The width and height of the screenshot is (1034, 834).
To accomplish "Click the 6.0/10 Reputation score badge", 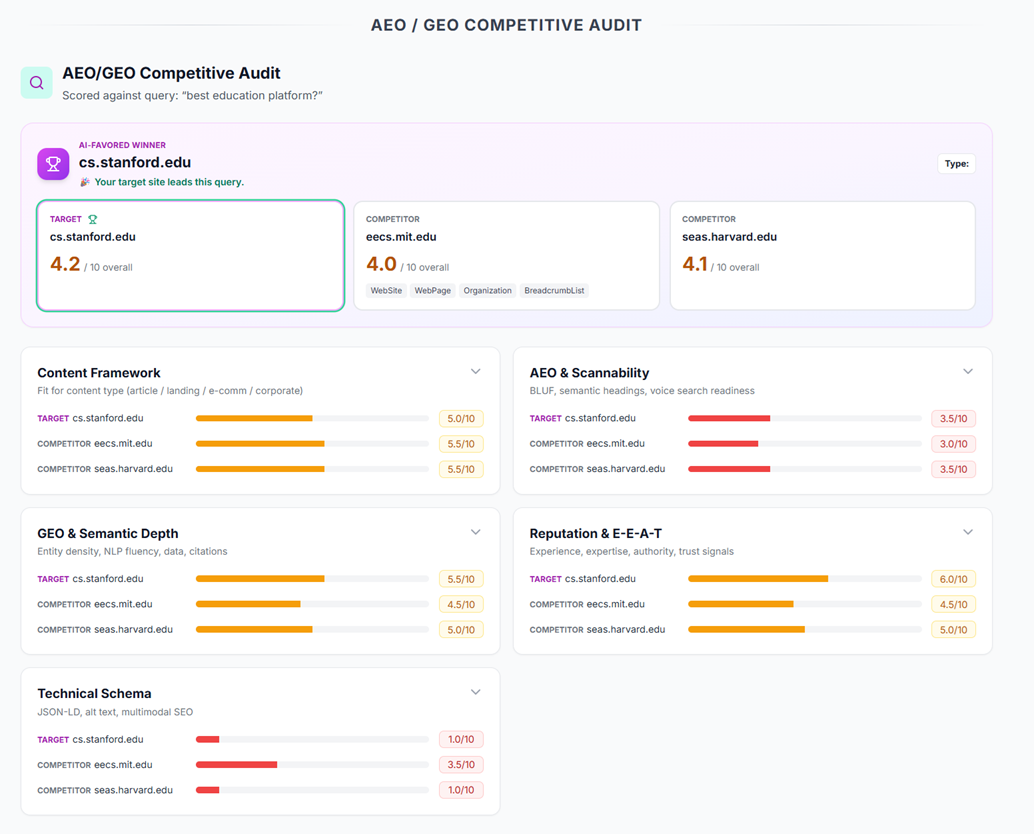I will tap(954, 579).
